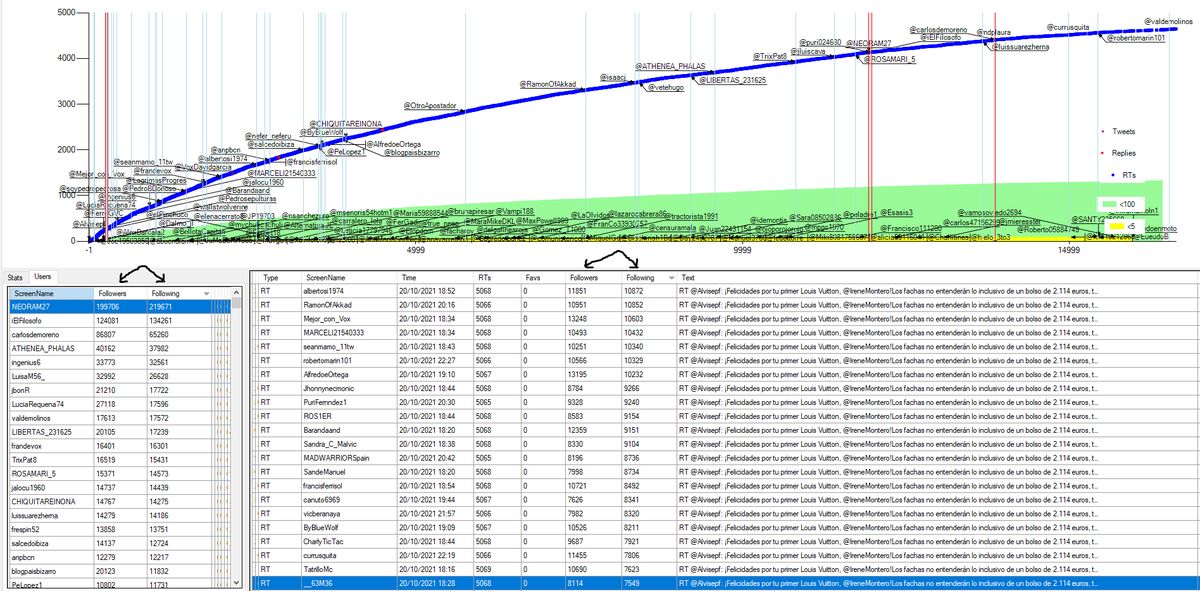
Task: Select ingenius6 row in users list
Action: coord(120,362)
